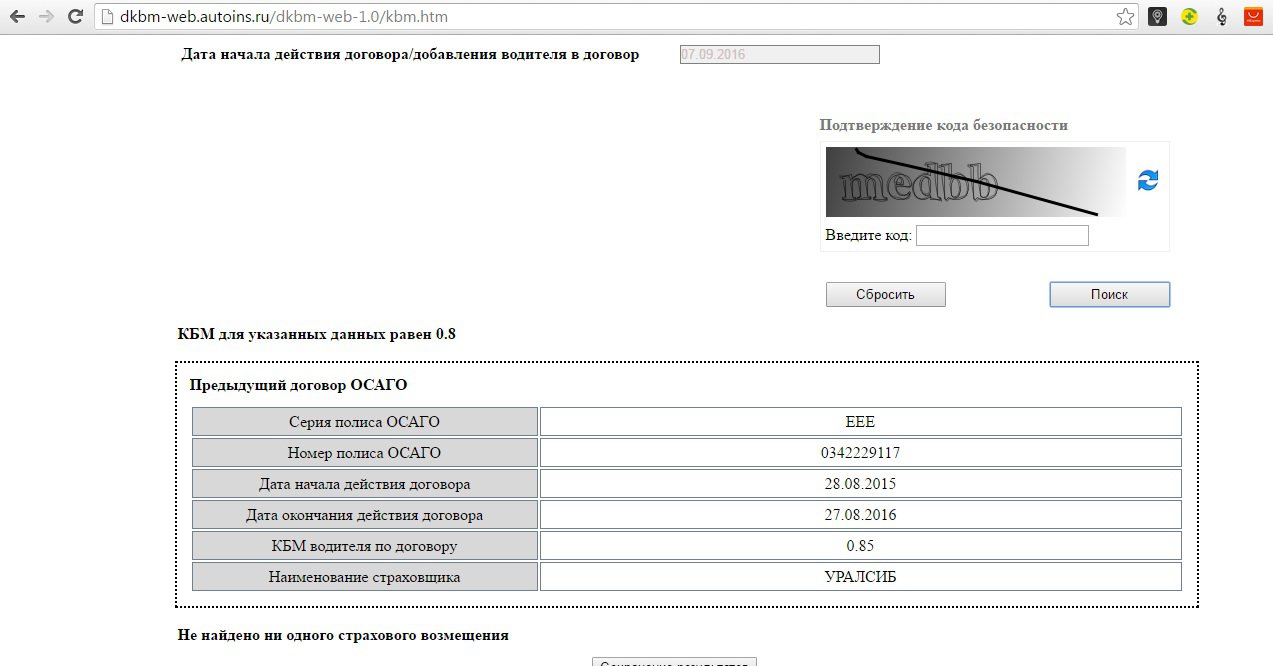This screenshot has width=1273, height=666.
Task: Open the yellow-green cross extension
Action: click(1189, 16)
